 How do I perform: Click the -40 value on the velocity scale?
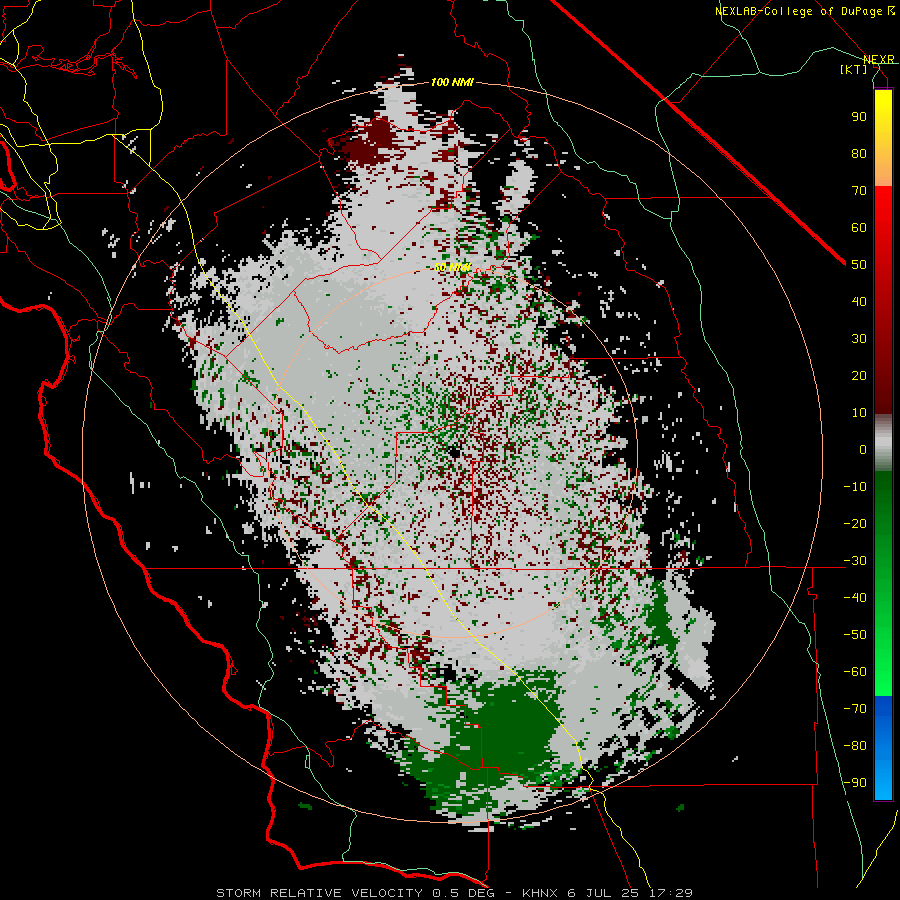click(855, 598)
